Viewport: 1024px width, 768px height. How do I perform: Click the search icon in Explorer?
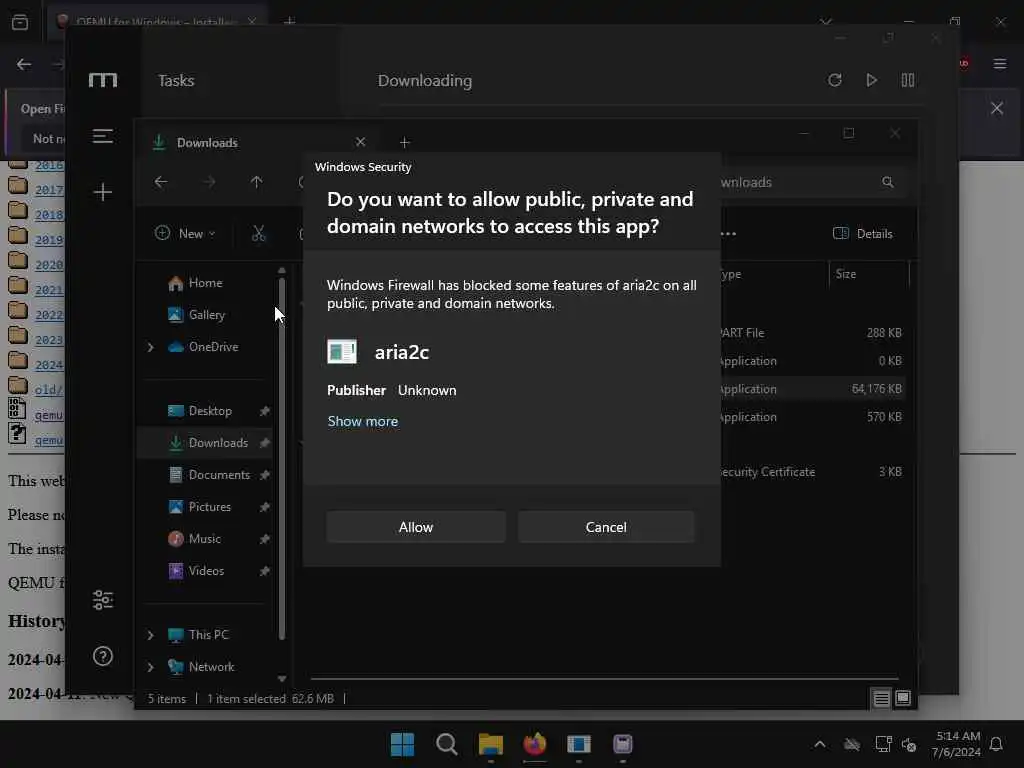tap(888, 182)
